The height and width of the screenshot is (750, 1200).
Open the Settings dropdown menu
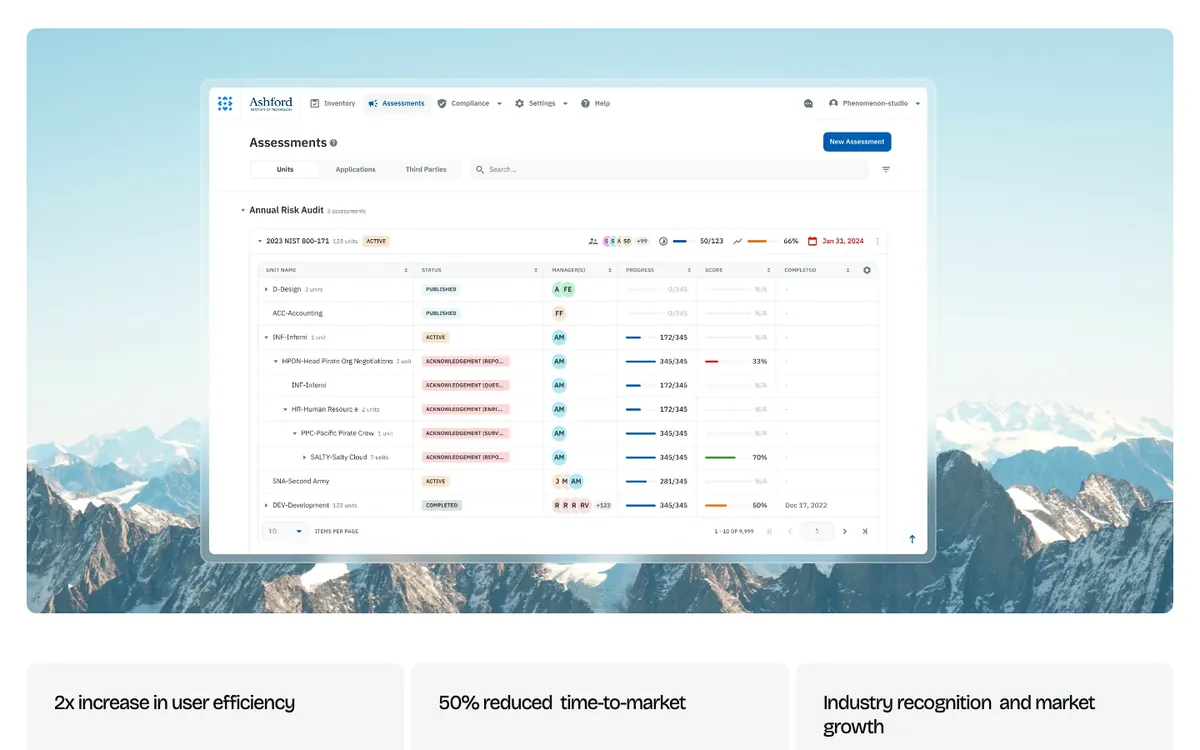click(x=541, y=103)
